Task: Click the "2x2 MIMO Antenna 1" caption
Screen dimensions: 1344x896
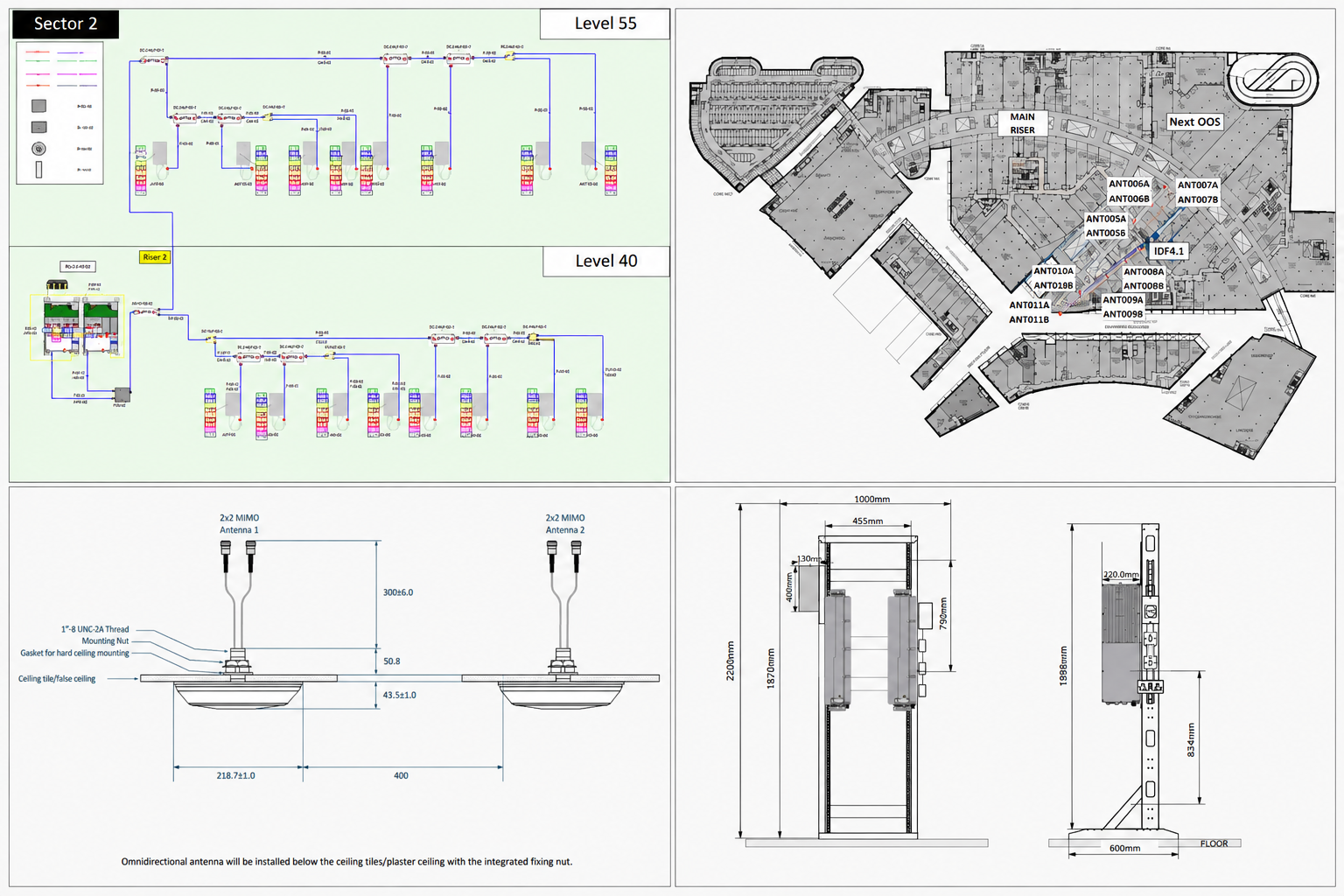Action: pos(239,524)
